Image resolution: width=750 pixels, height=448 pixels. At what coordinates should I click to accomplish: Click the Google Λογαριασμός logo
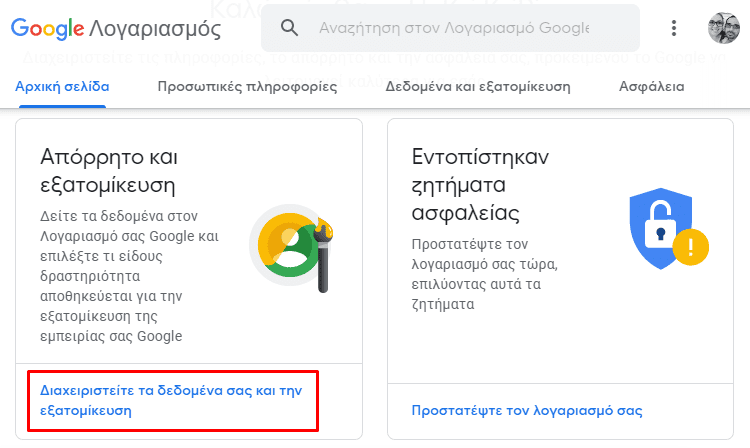[x=116, y=29]
